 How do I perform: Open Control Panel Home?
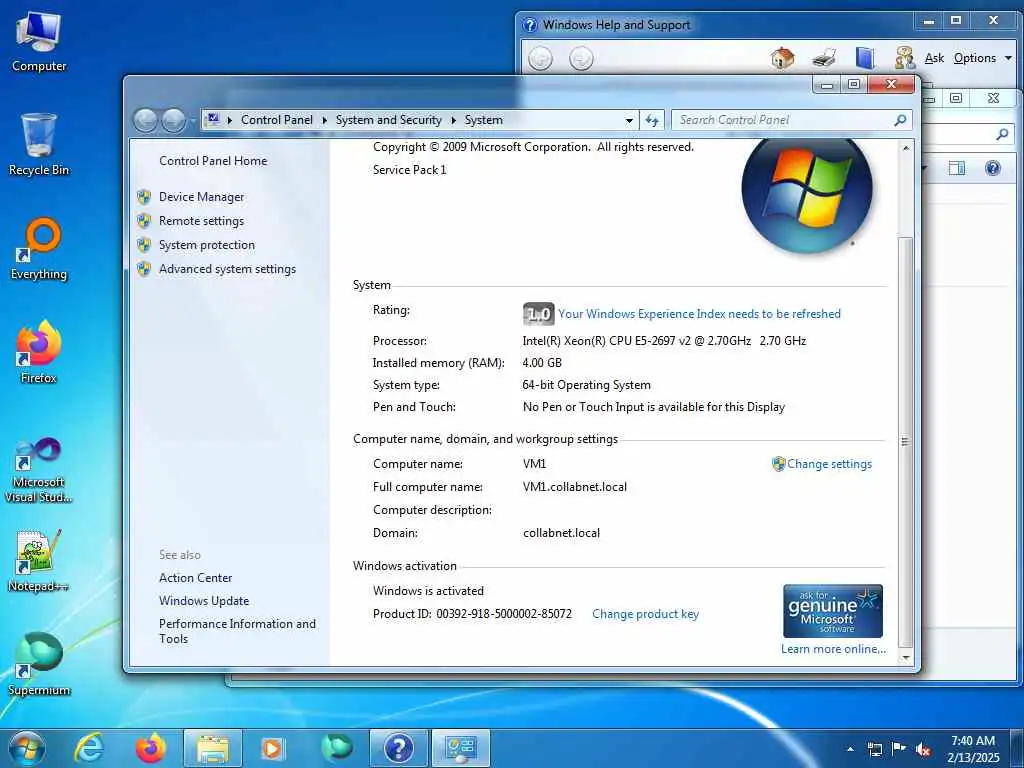click(x=213, y=161)
